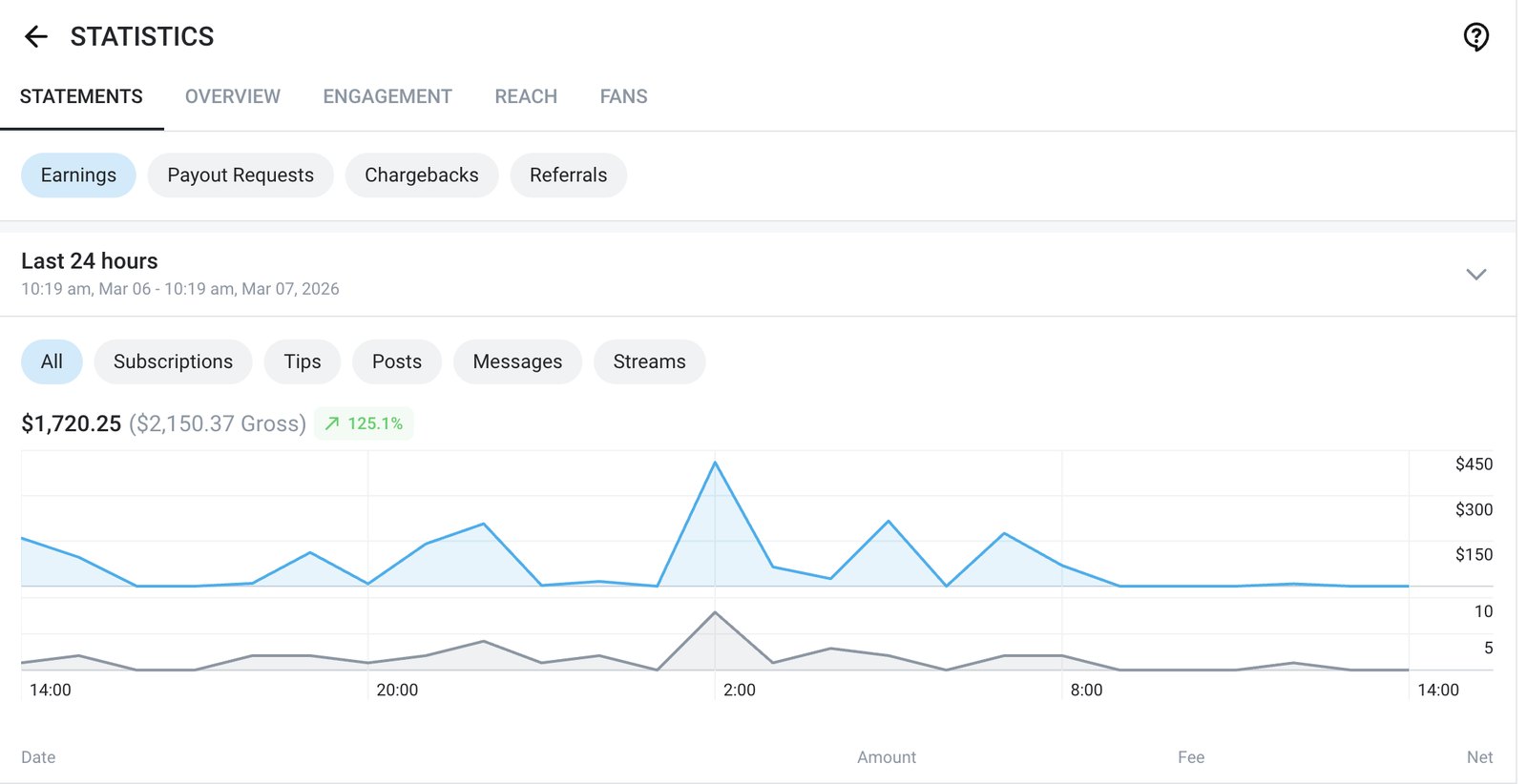This screenshot has height=784, width=1527.
Task: Click the date range text under Last 24 hours
Action: (x=180, y=289)
